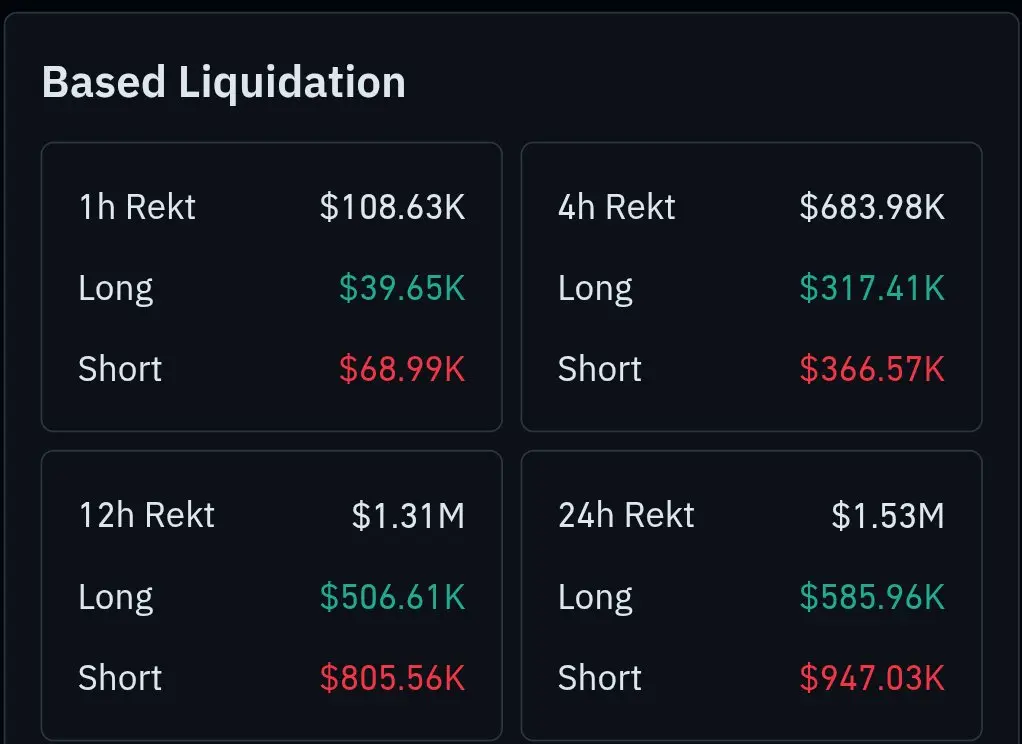Viewport: 1022px width, 744px height.
Task: Click the 4h Short $366.57K value
Action: click(872, 369)
